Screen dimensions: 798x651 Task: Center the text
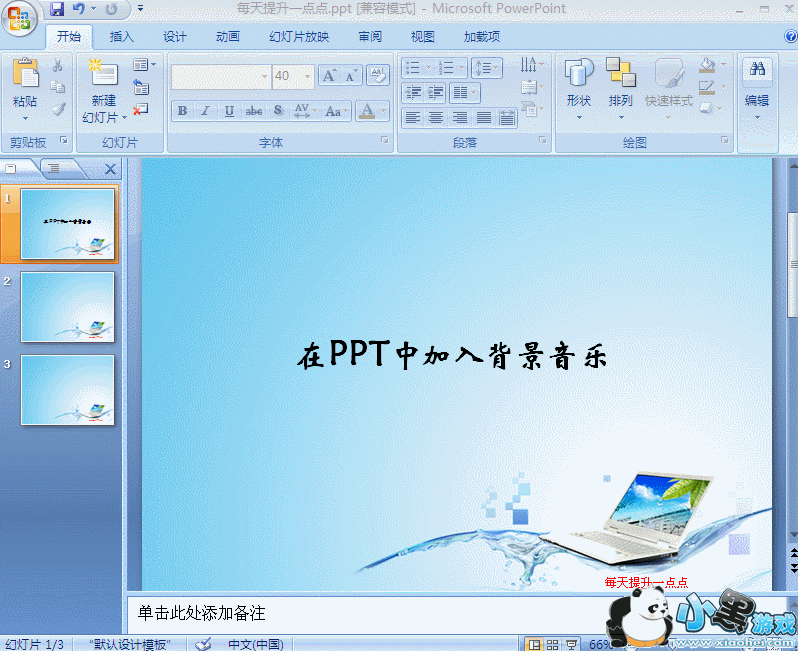pyautogui.click(x=436, y=118)
